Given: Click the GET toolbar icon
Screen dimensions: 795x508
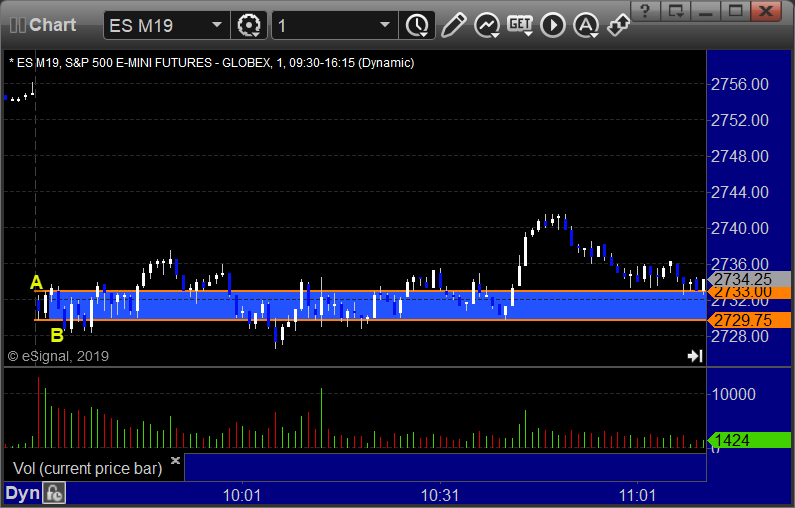Looking at the screenshot, I should (520, 25).
